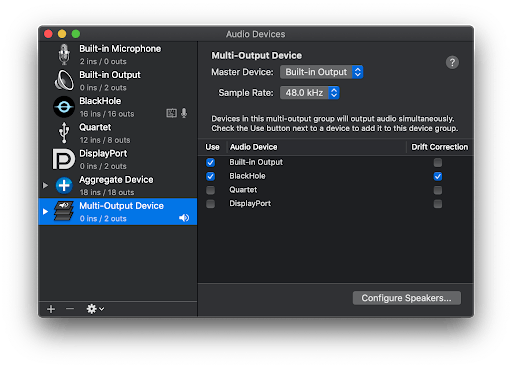This screenshot has width=512, height=368.
Task: Click the Drift Correction column header
Action: pos(440,147)
